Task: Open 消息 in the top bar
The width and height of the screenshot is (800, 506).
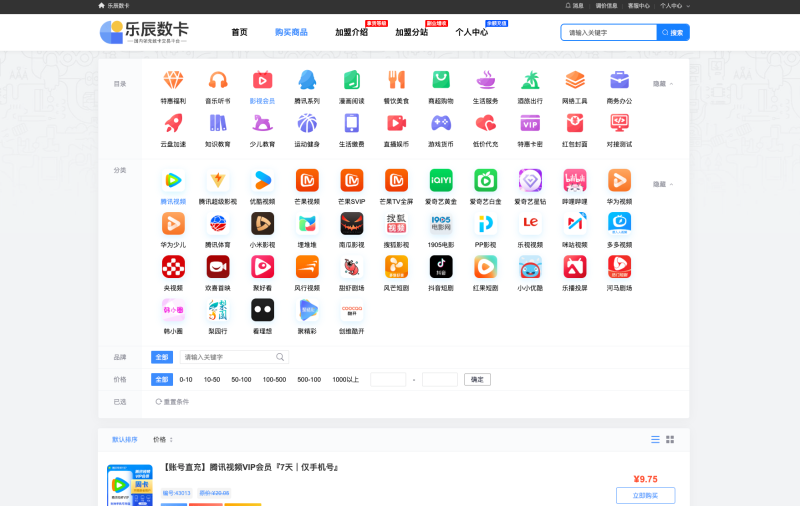Action: pyautogui.click(x=574, y=6)
